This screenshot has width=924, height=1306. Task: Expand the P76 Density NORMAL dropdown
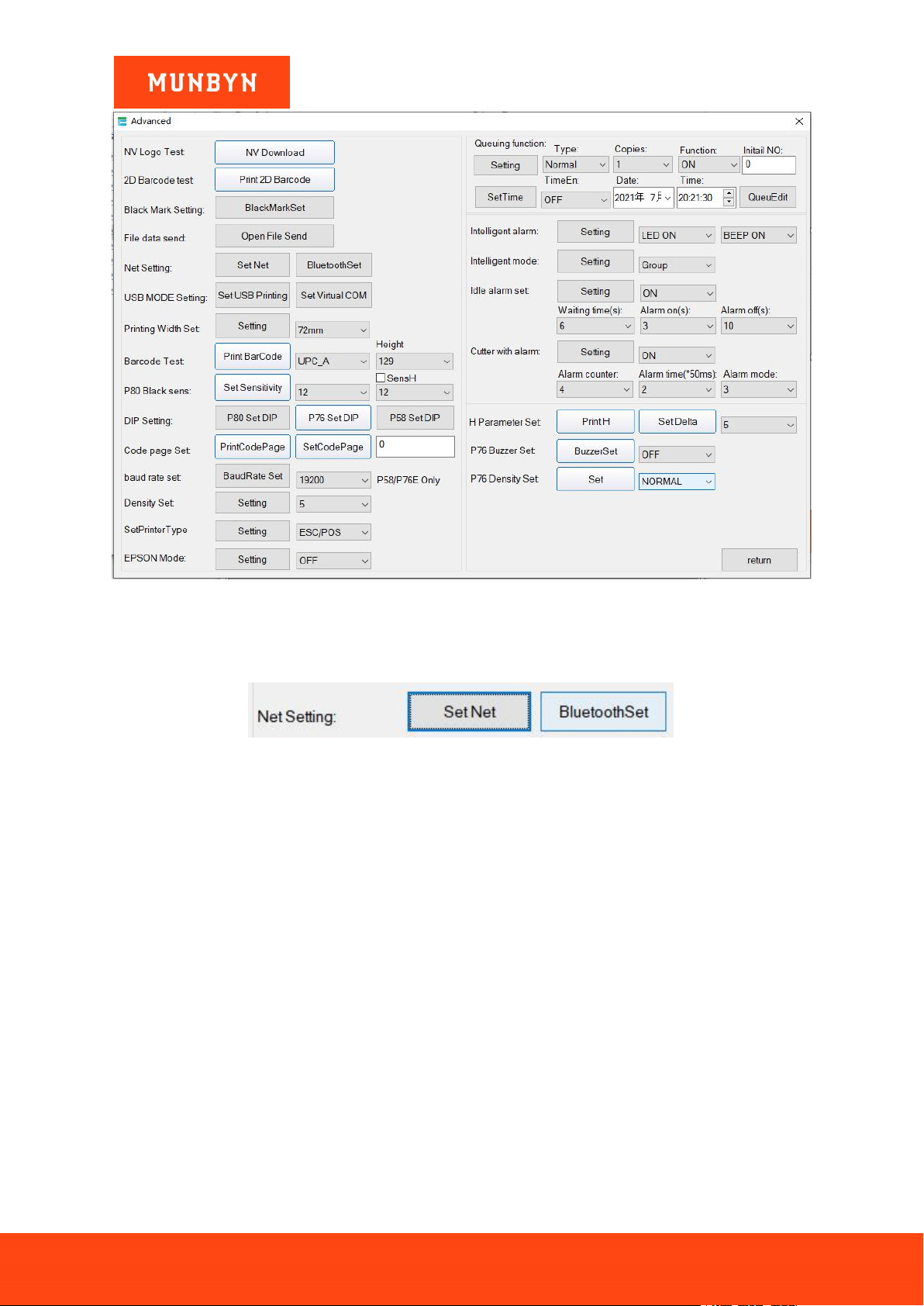click(677, 482)
